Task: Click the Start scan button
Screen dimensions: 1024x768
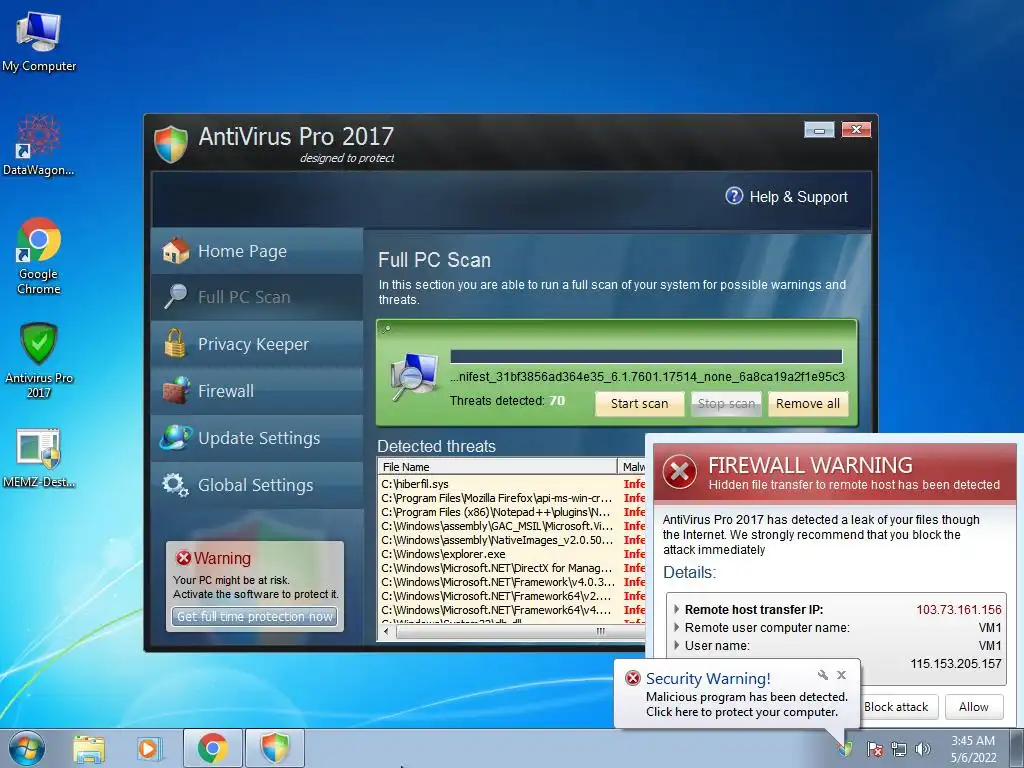Action: tap(639, 404)
